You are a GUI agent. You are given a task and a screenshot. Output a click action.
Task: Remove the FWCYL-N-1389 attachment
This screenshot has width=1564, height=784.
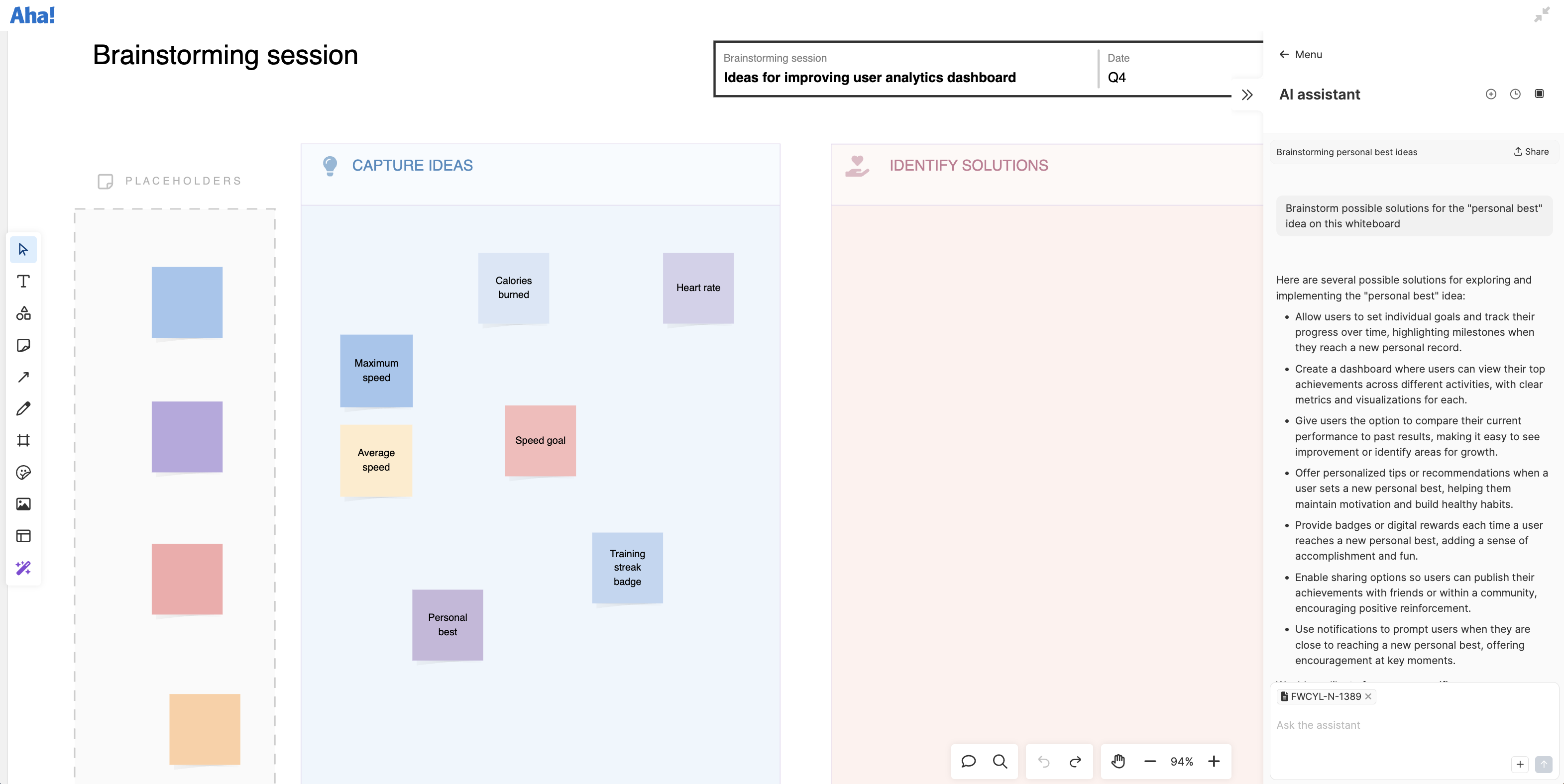pos(1368,696)
